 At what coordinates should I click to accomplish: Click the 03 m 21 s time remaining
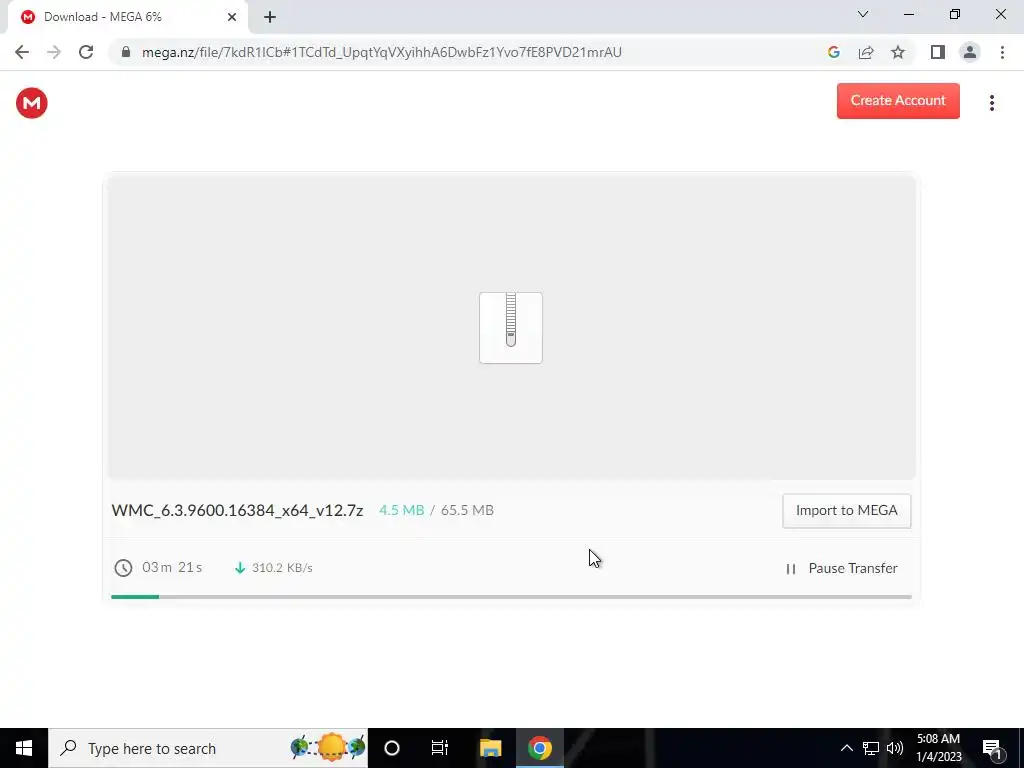point(172,567)
